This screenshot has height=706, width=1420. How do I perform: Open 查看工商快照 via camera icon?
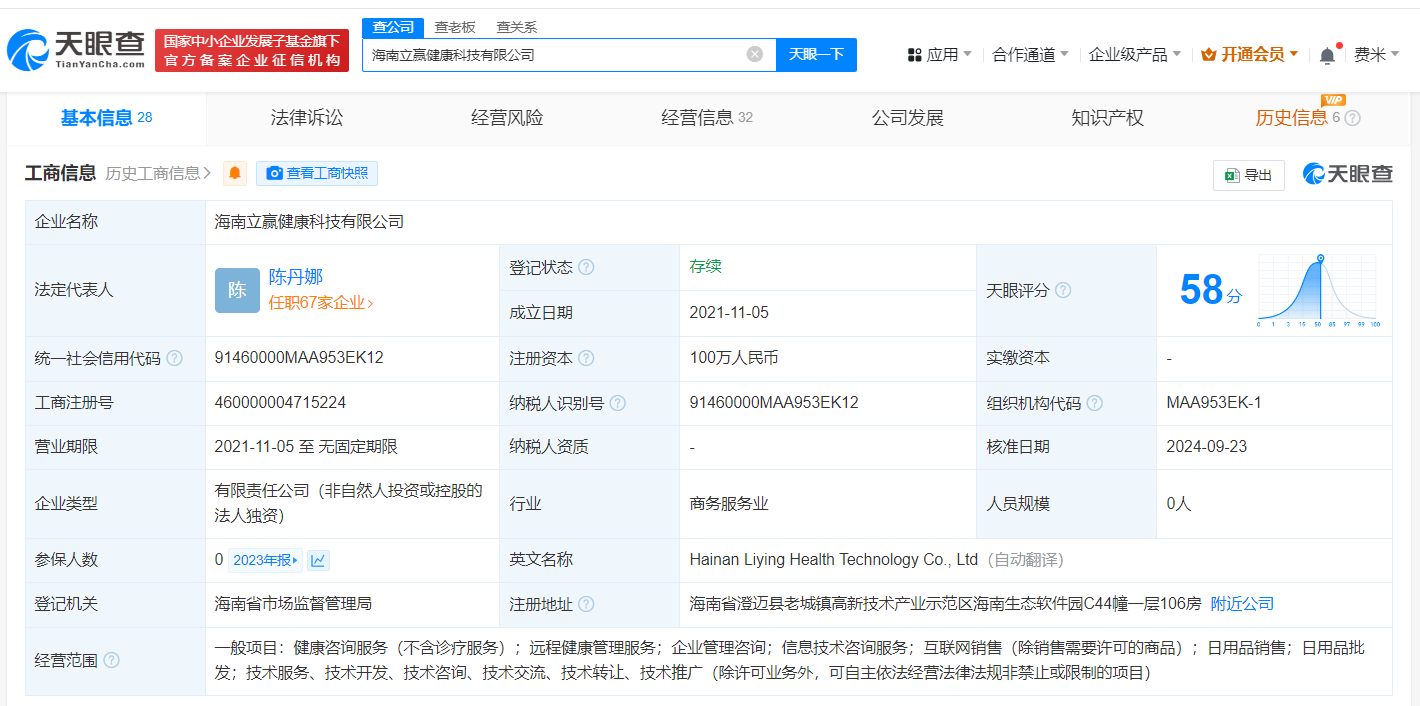pyautogui.click(x=316, y=173)
